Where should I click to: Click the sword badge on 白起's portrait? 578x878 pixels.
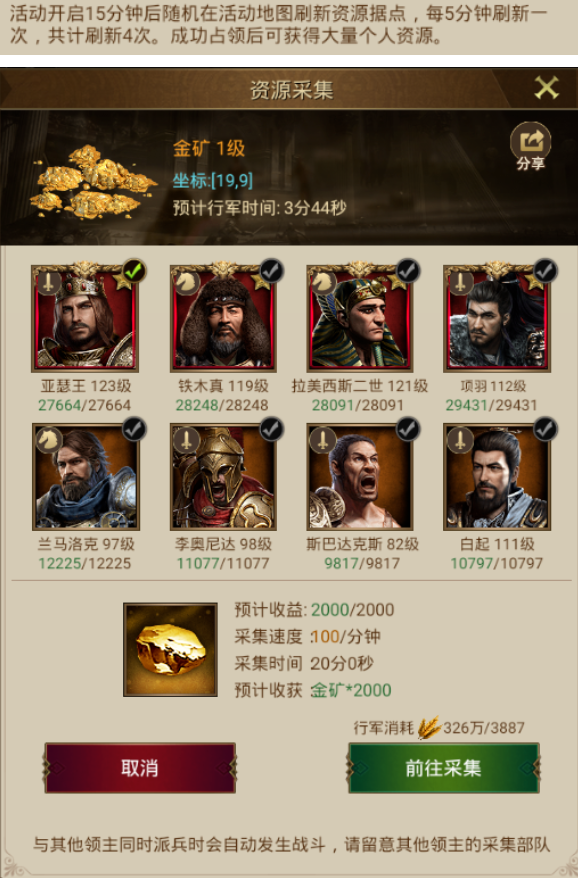coord(460,441)
